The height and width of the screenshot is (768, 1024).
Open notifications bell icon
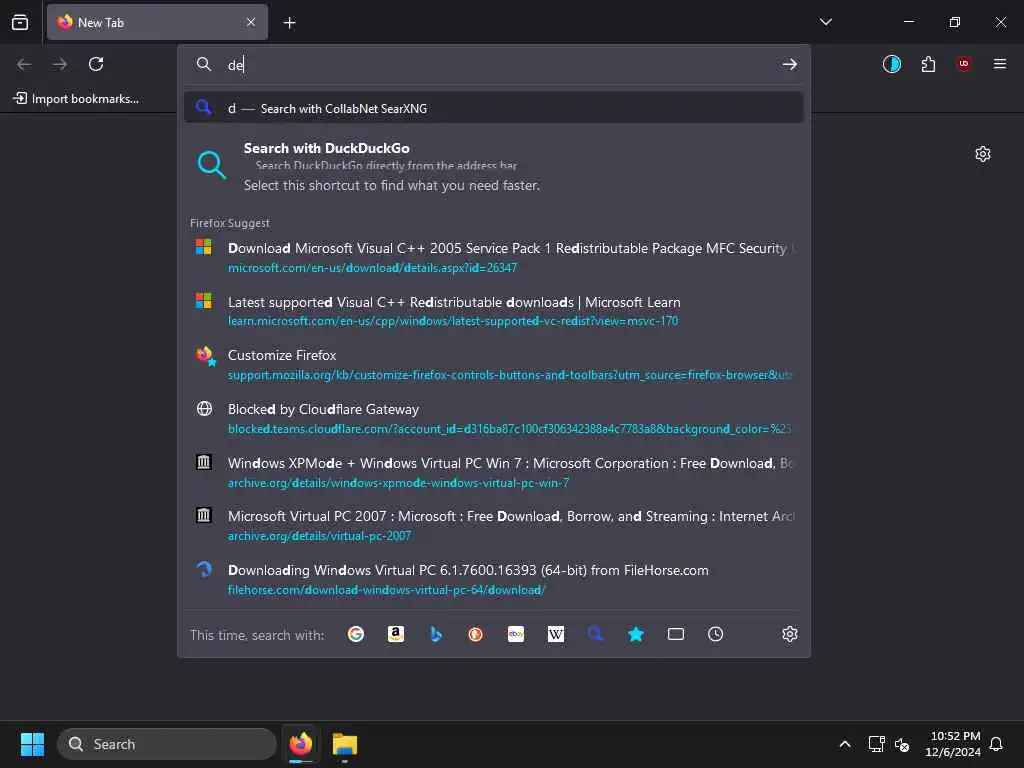(996, 744)
